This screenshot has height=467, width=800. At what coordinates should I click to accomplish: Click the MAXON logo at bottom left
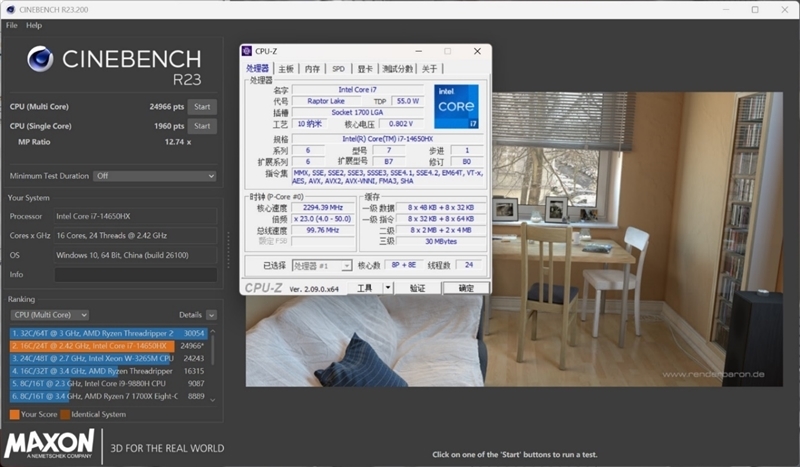click(x=49, y=444)
